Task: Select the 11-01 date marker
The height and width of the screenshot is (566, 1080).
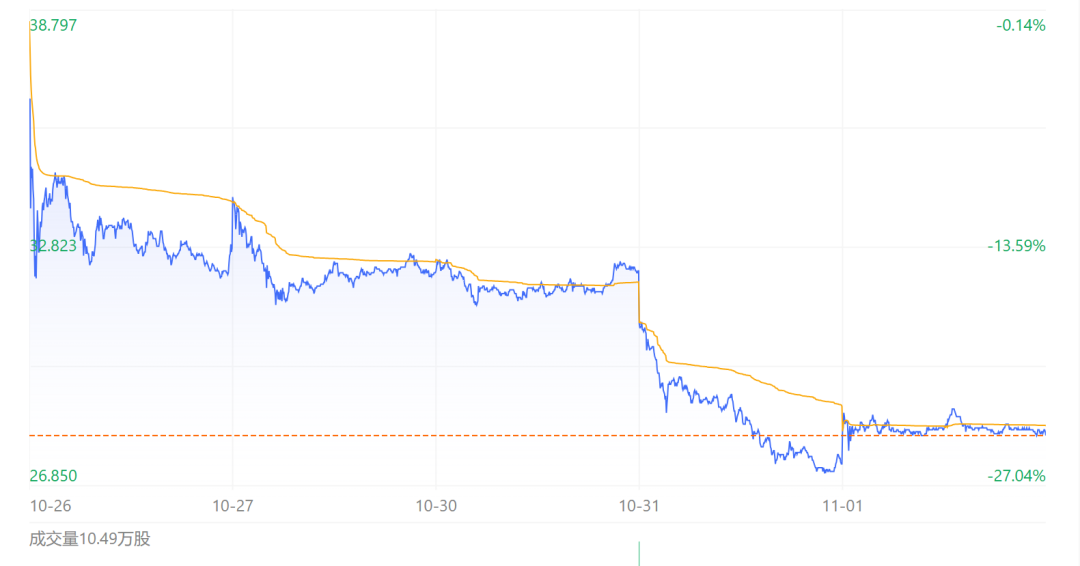Action: click(842, 506)
